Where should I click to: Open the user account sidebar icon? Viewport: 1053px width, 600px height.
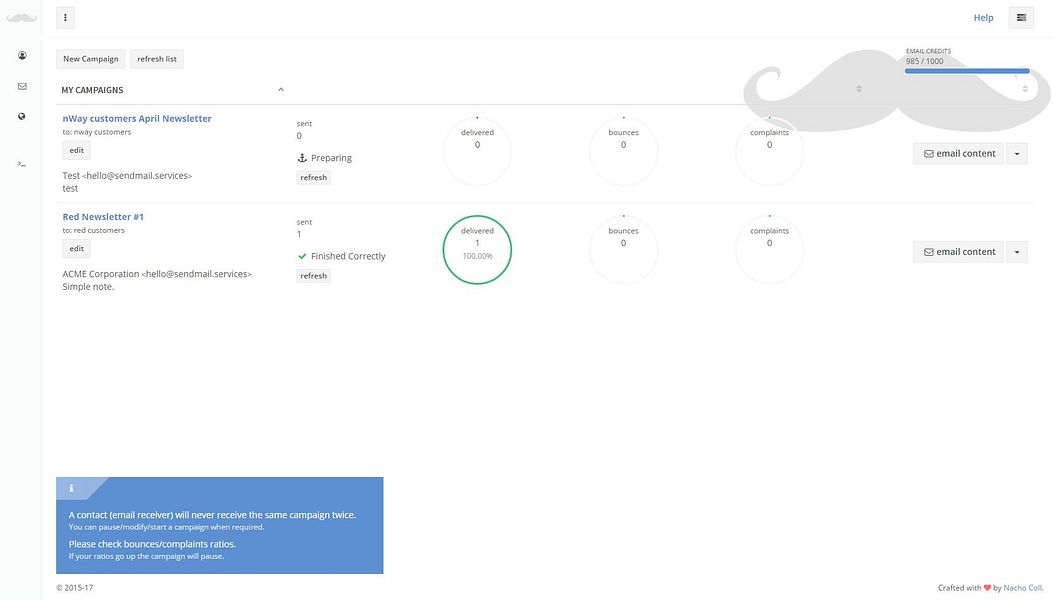point(22,56)
